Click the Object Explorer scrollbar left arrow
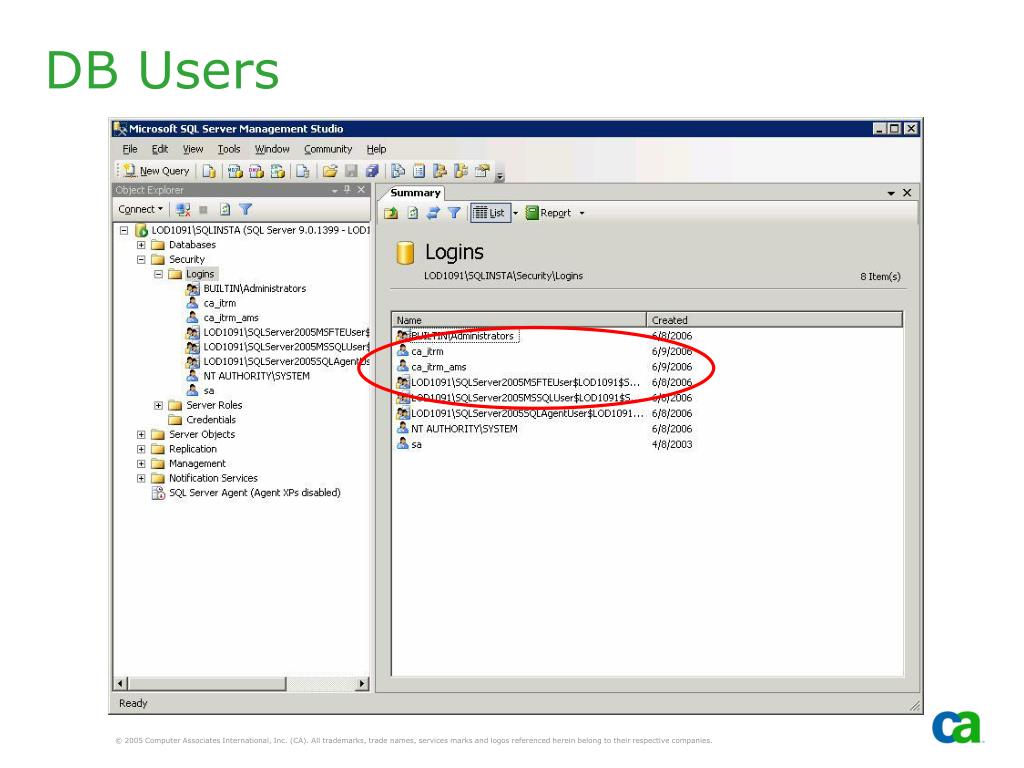The width and height of the screenshot is (1024, 768). 121,684
